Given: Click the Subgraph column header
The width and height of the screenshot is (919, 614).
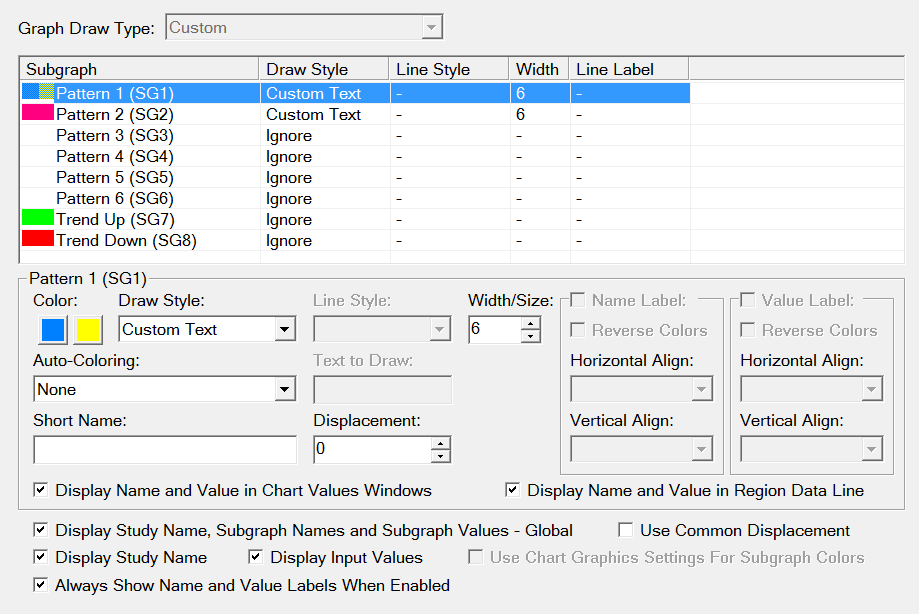Looking at the screenshot, I should pos(139,69).
